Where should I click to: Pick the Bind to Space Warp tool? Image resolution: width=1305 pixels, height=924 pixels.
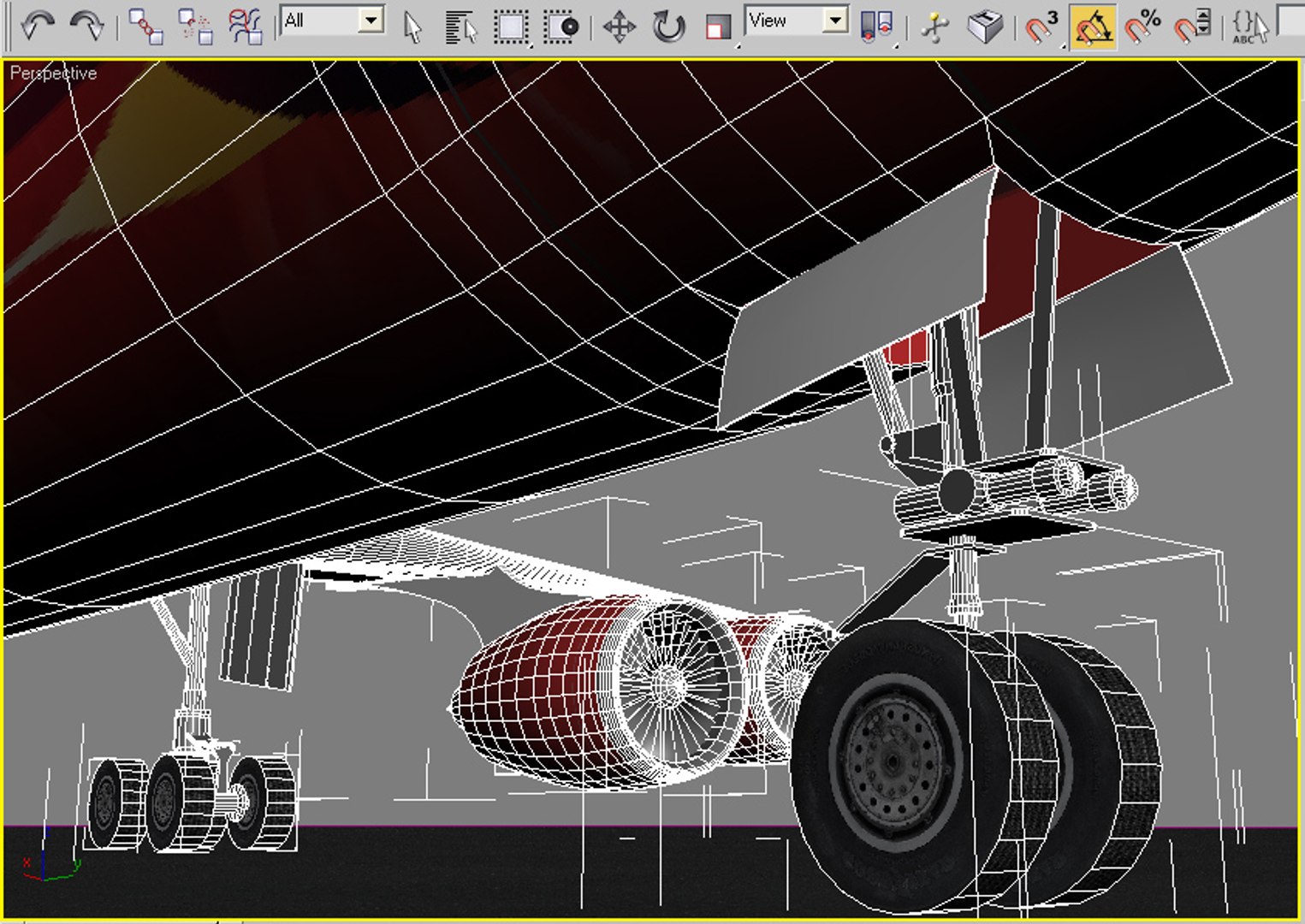[x=246, y=27]
